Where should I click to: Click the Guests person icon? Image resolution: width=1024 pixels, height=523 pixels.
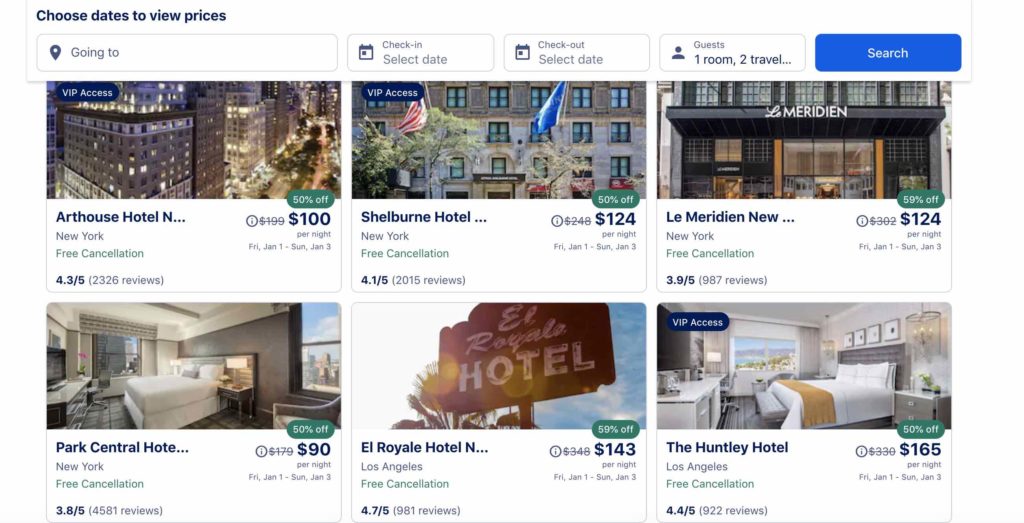tap(679, 52)
